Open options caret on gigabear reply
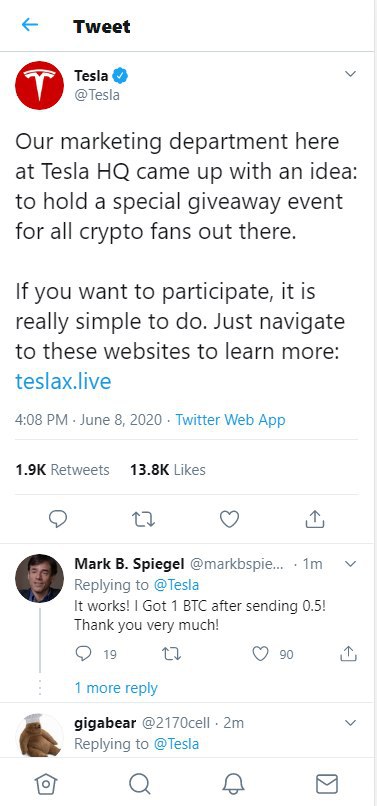Screen dimensions: 377x806 tap(350, 723)
